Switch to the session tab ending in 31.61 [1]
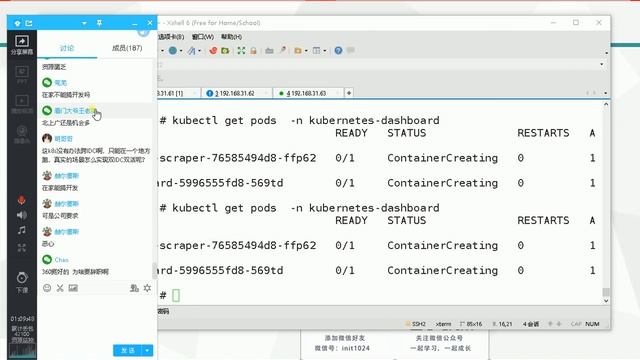This screenshot has height=360, width=640. tap(178, 93)
